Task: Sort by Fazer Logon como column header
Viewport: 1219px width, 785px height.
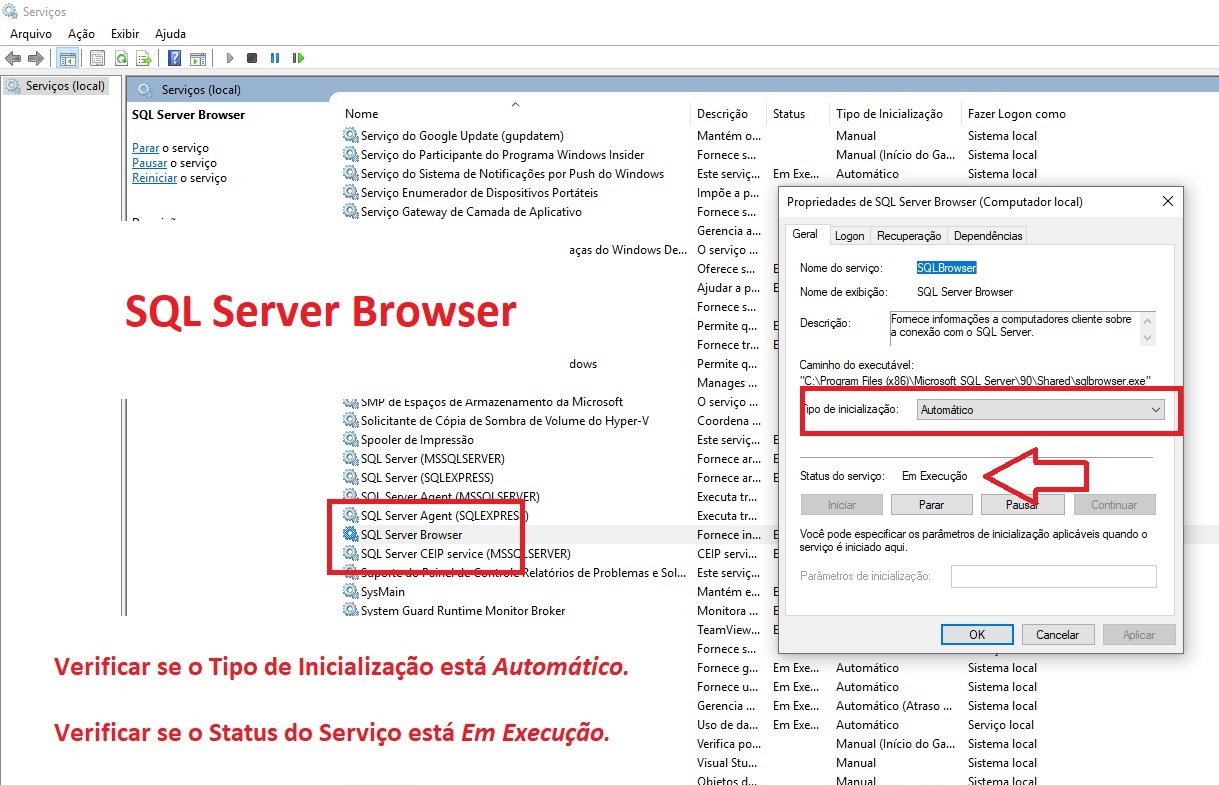Action: point(1017,114)
